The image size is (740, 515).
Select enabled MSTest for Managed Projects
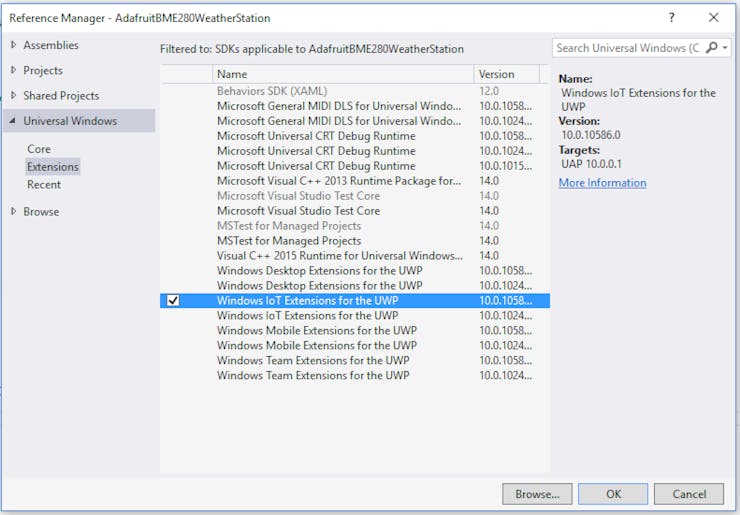tap(355, 240)
